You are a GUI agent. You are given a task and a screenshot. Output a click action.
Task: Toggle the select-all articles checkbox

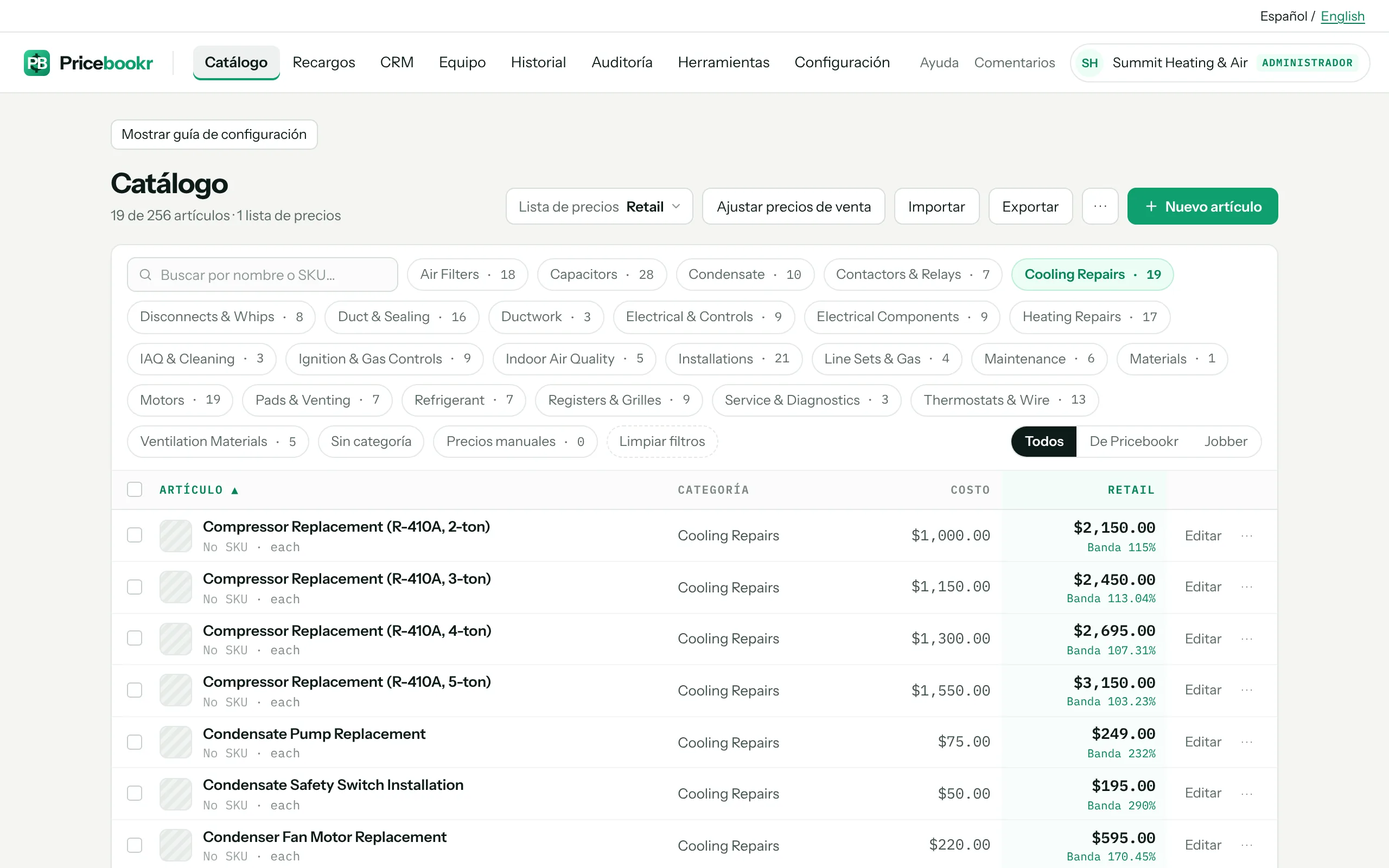coord(135,489)
